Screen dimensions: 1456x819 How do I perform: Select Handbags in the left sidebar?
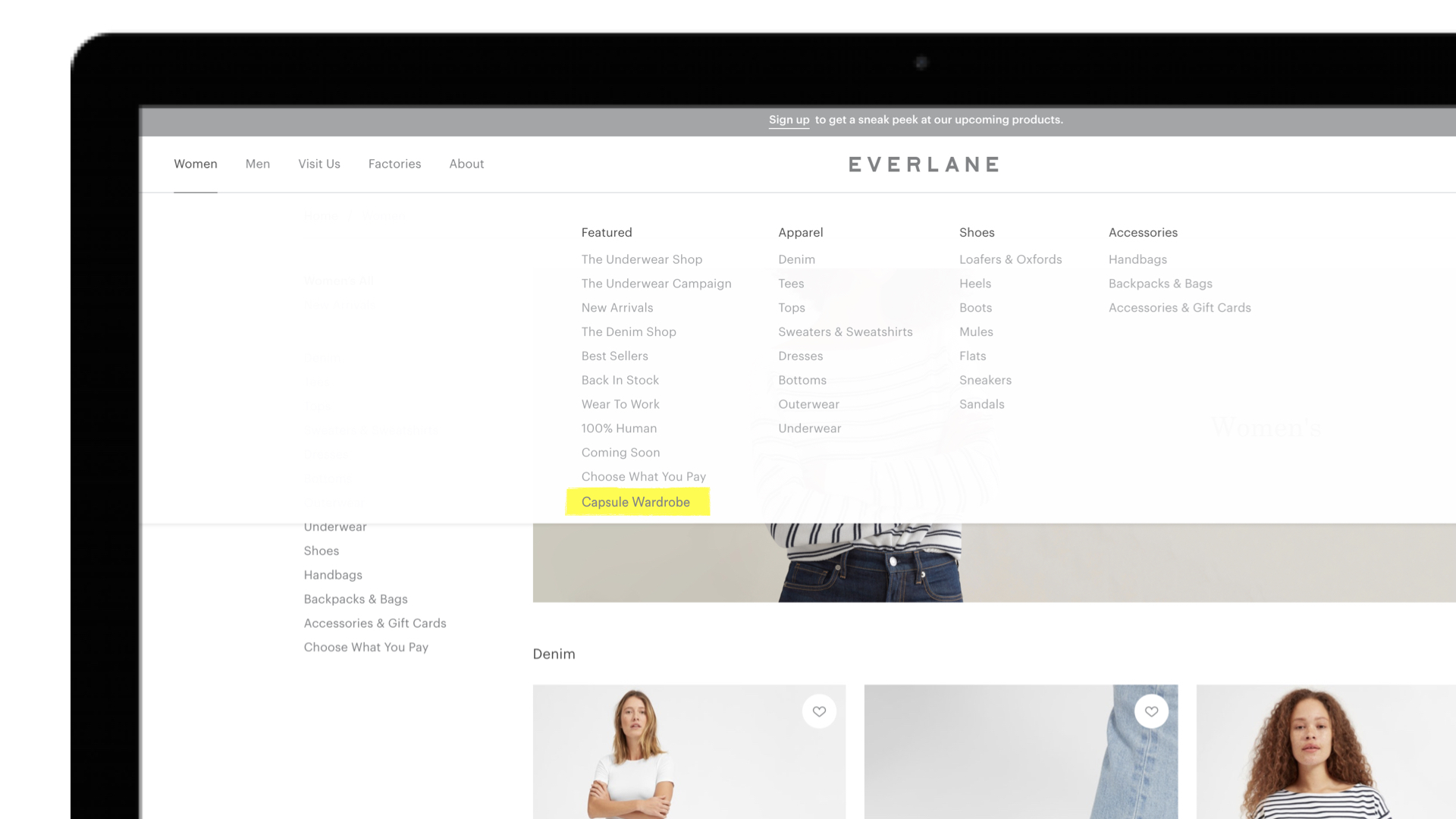click(333, 576)
